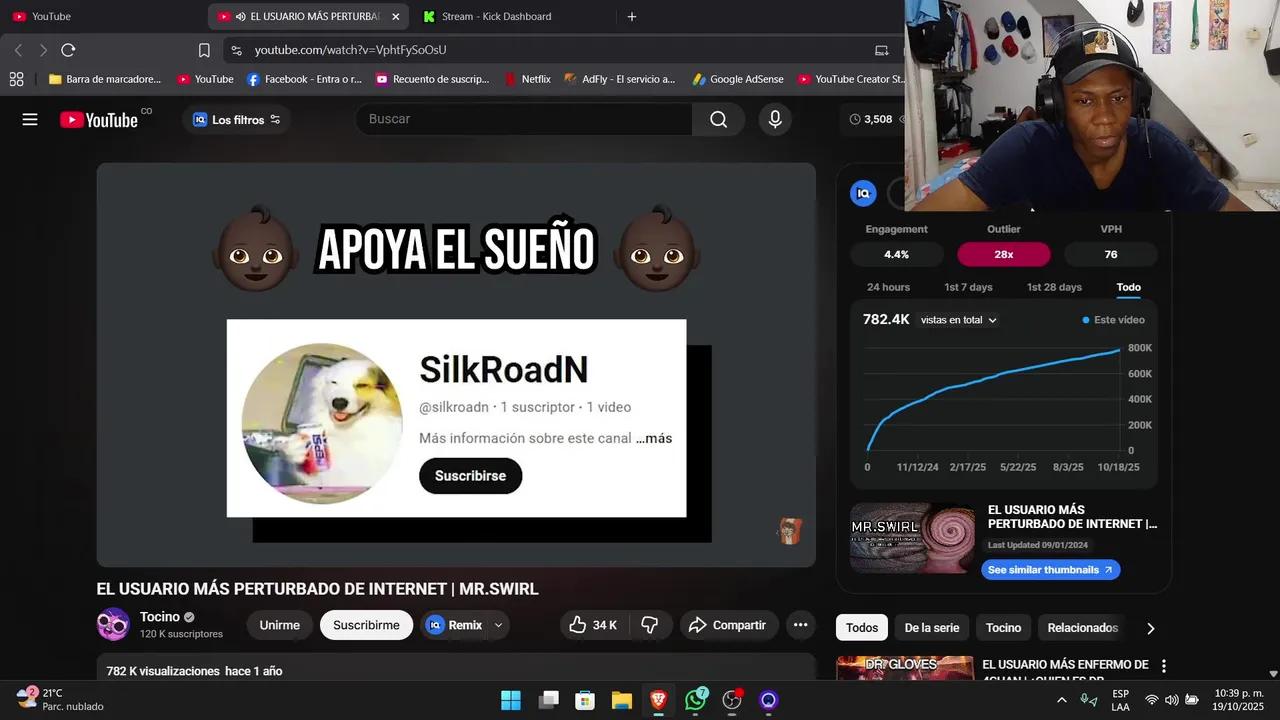Open the YouTube hamburger guide menu

click(30, 120)
